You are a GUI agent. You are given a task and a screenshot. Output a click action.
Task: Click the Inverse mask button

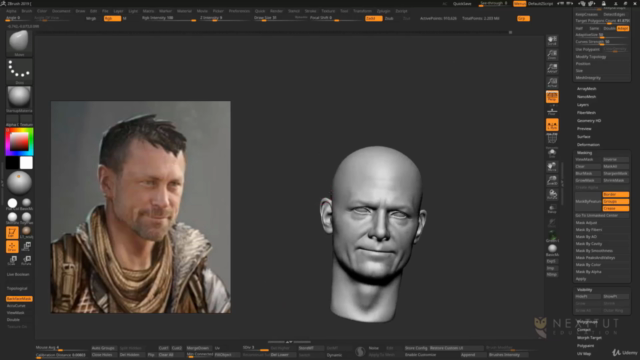(616, 160)
